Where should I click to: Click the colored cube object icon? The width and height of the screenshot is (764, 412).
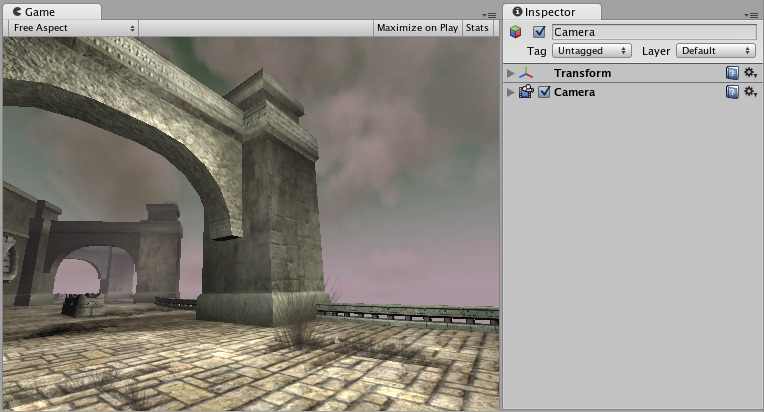[515, 32]
